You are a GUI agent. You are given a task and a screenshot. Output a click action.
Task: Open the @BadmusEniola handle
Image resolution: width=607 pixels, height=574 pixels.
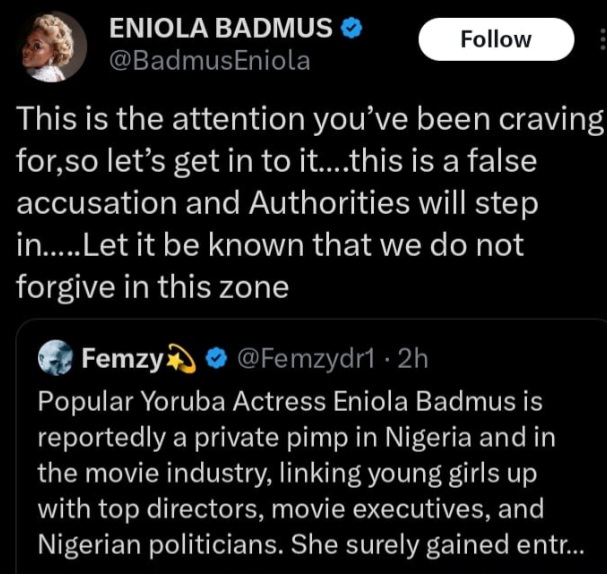[x=209, y=61]
